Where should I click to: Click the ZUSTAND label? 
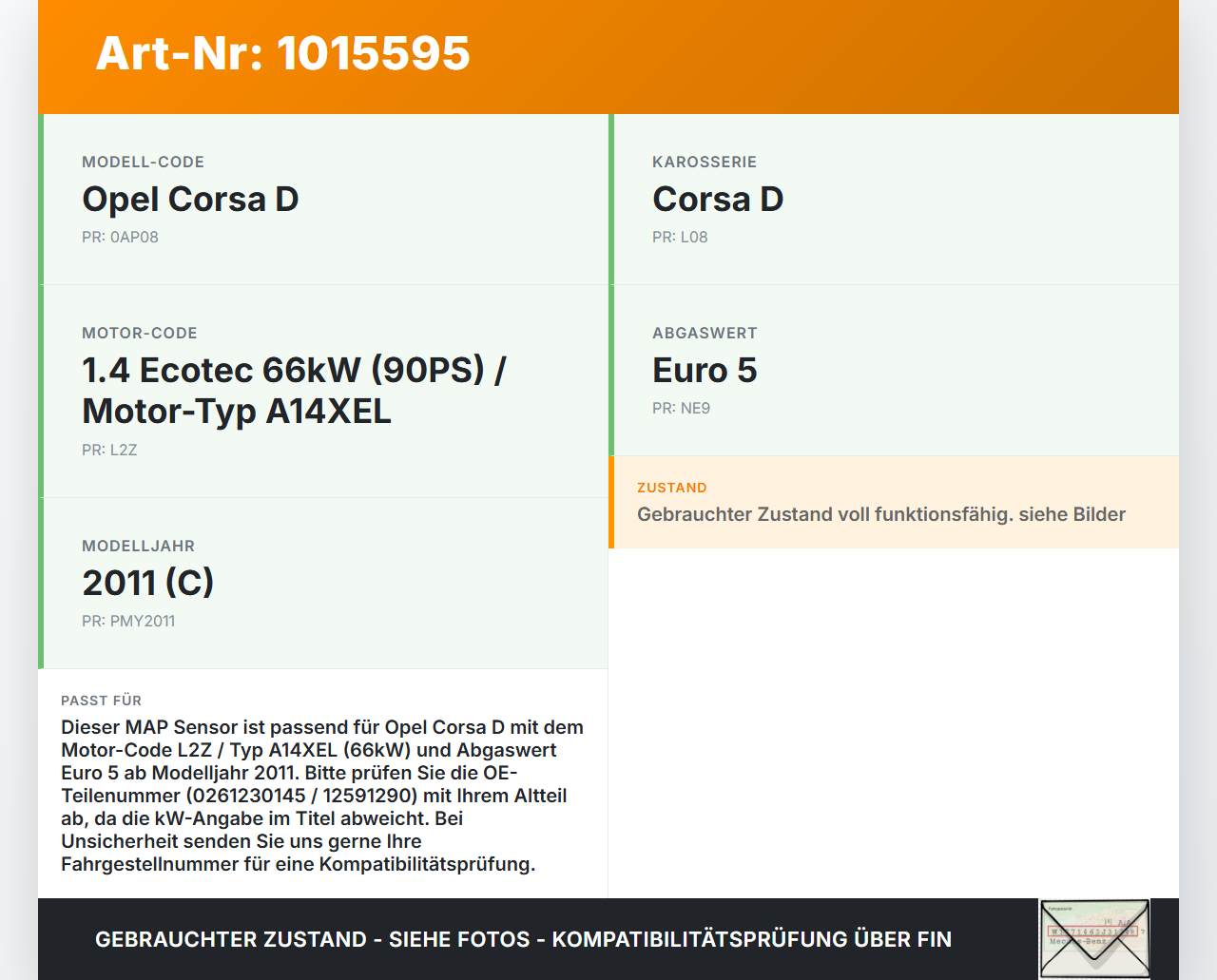672,488
